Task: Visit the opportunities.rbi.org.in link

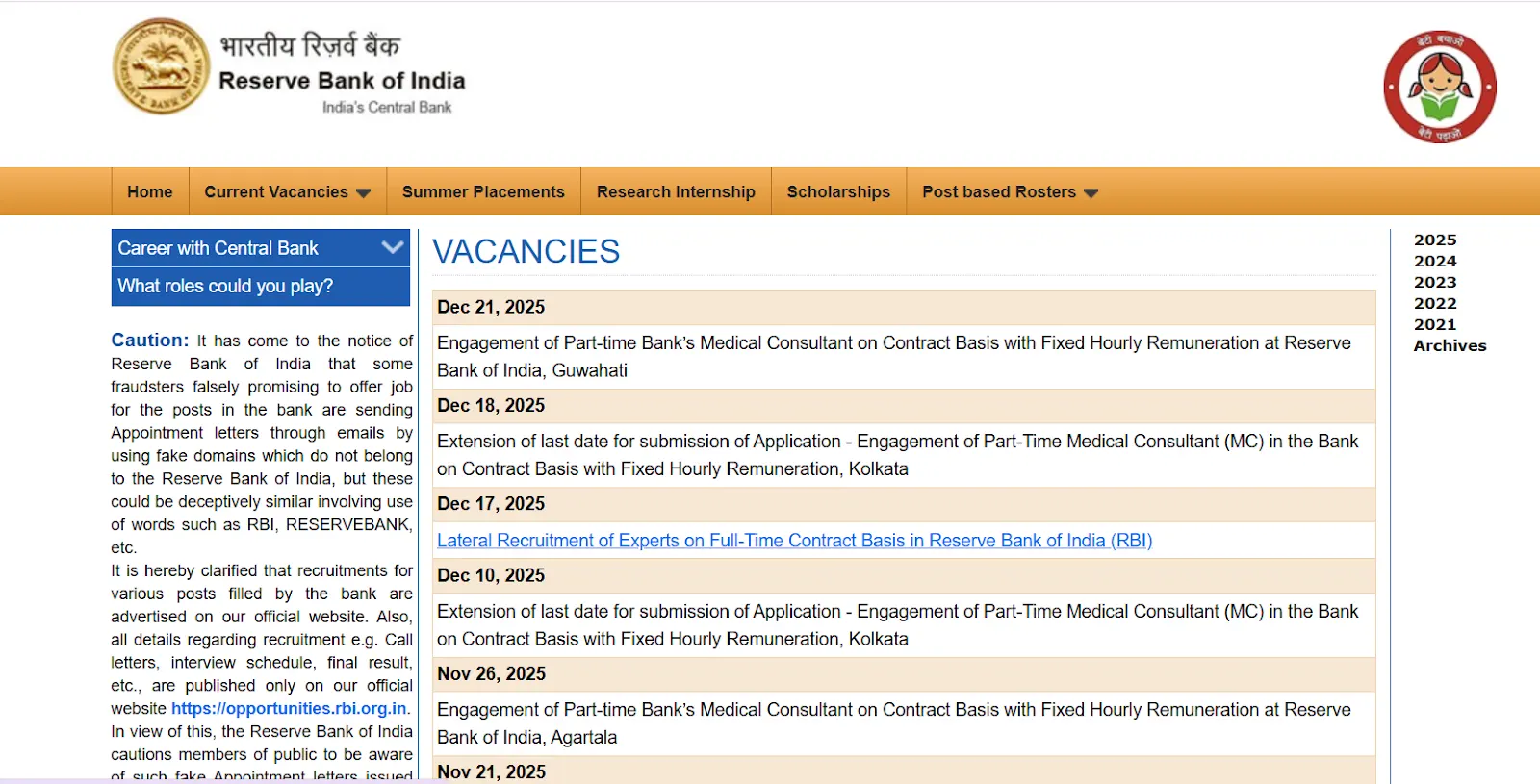Action: coord(289,708)
